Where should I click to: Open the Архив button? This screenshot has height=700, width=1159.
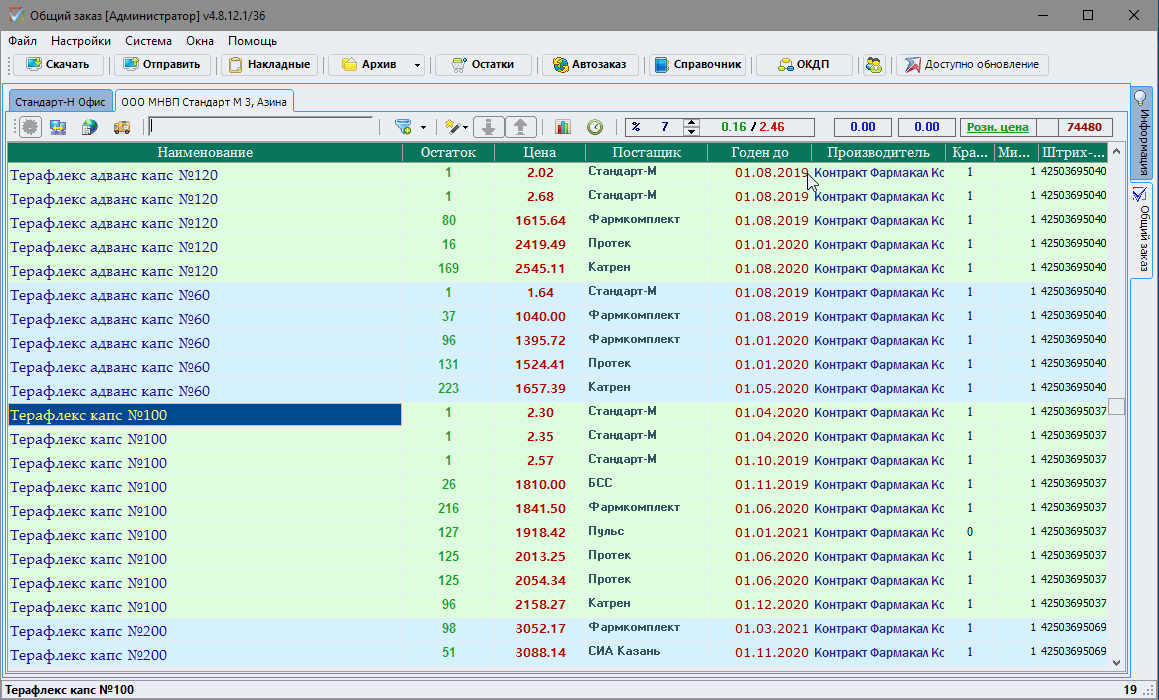point(370,64)
